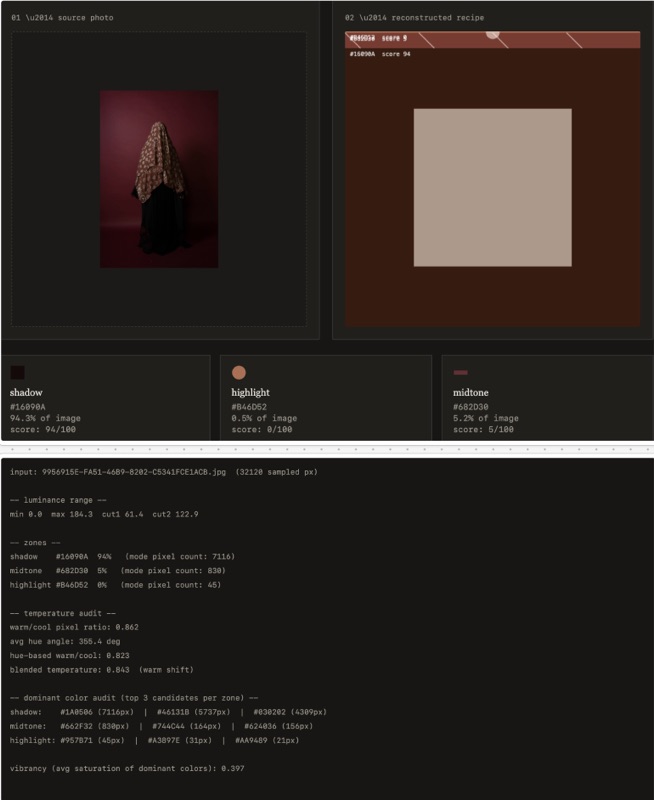Select hex value #B46D52 in highlight card

click(x=249, y=407)
